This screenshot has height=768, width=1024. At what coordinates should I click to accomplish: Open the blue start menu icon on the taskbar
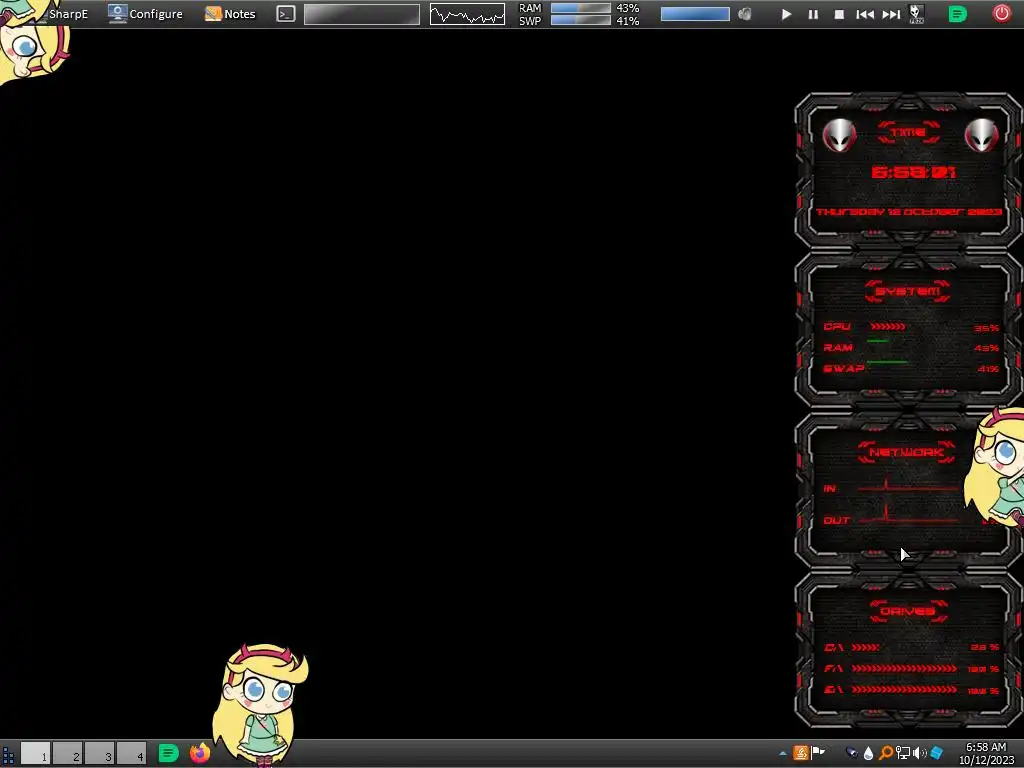tap(8, 755)
